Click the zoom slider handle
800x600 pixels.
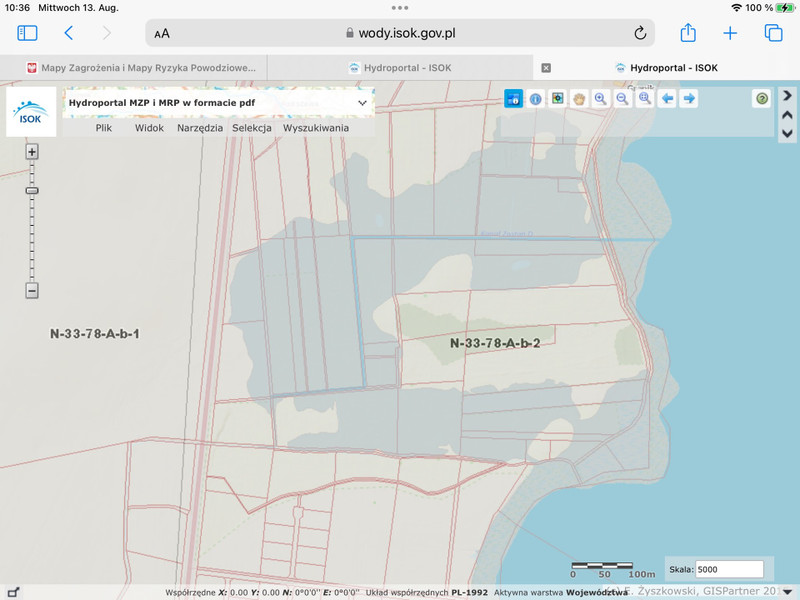(32, 190)
